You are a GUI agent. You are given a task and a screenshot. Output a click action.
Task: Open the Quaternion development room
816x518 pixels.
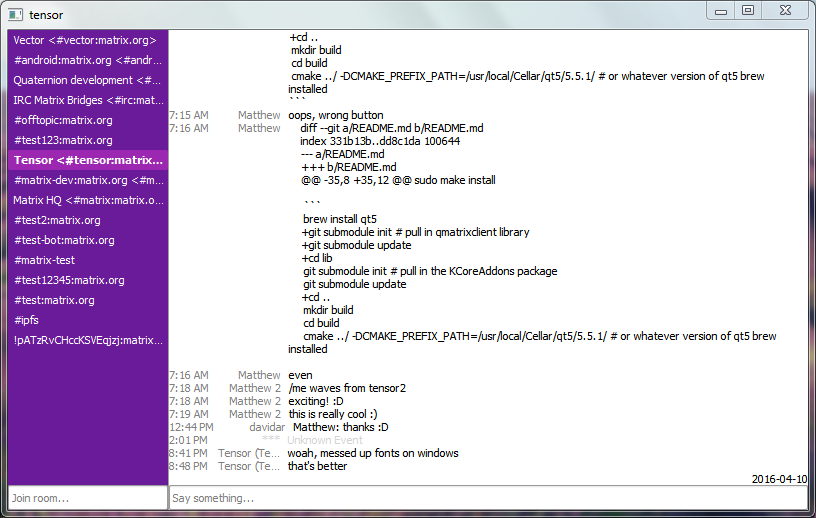[87, 80]
